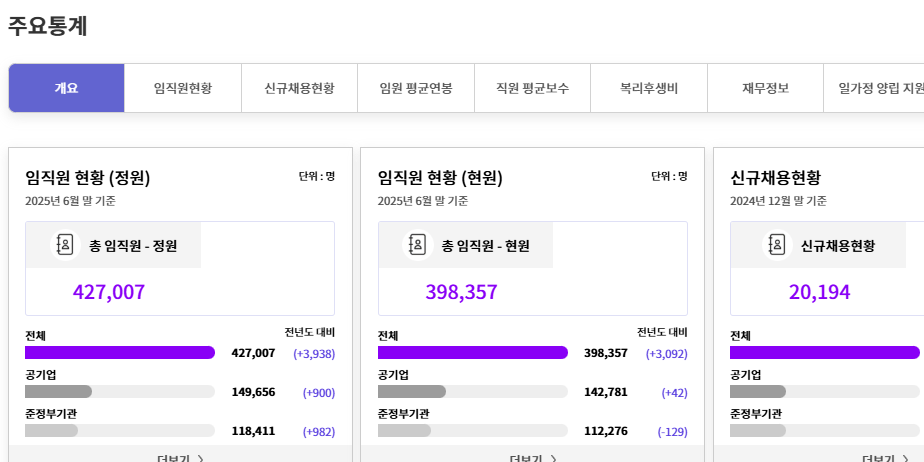Screen dimensions: 924x462
Task: Open the 신규채용현황 tab
Action: click(x=299, y=88)
